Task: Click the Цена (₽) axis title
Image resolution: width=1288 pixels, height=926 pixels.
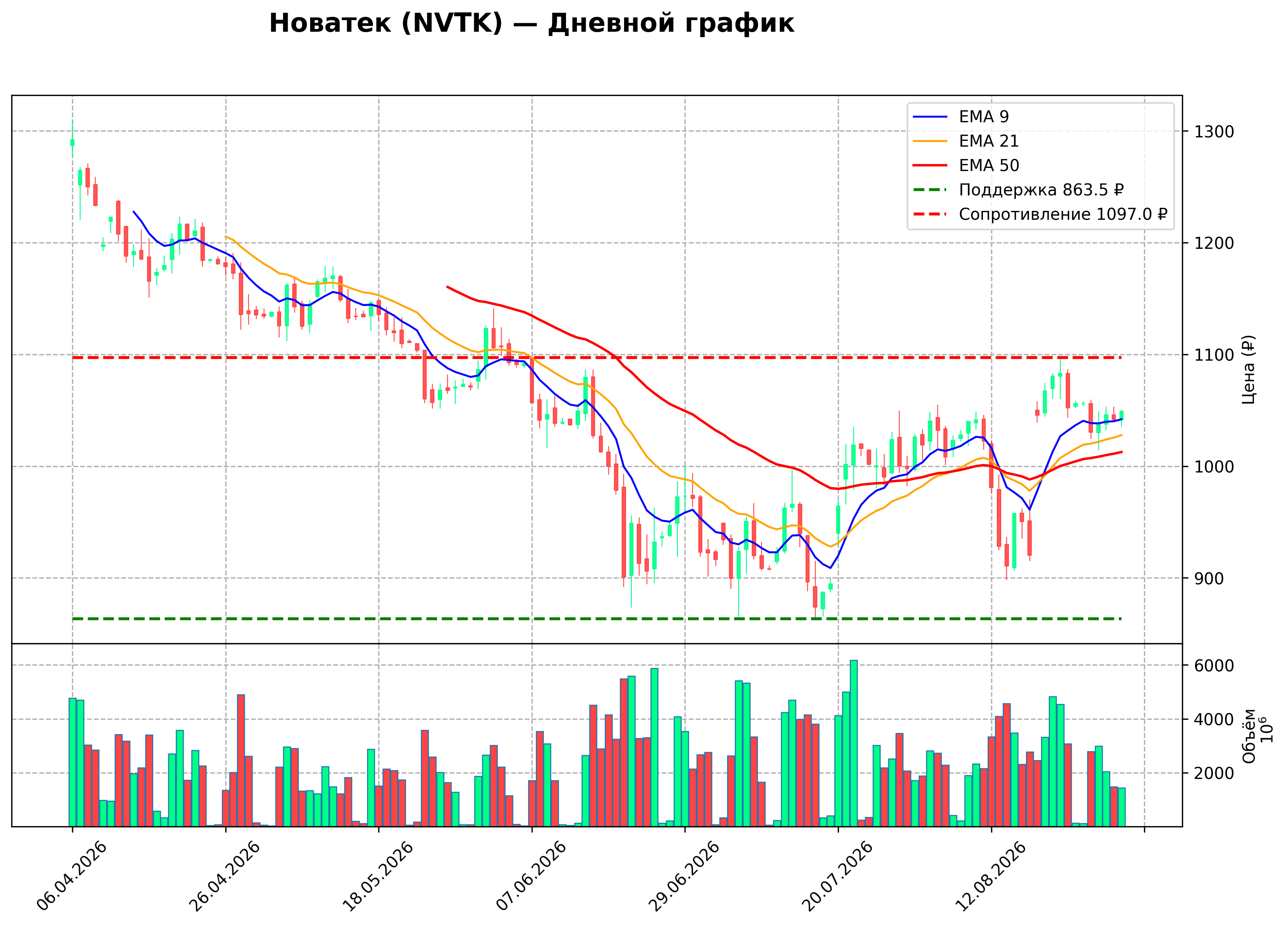Action: (x=1248, y=370)
